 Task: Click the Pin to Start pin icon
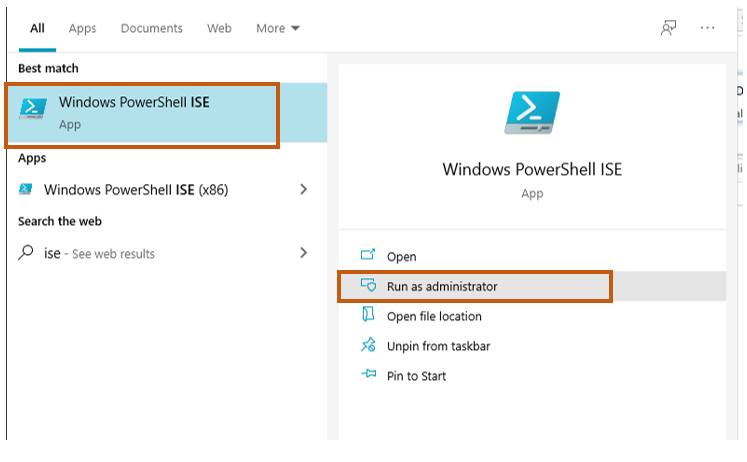[368, 374]
